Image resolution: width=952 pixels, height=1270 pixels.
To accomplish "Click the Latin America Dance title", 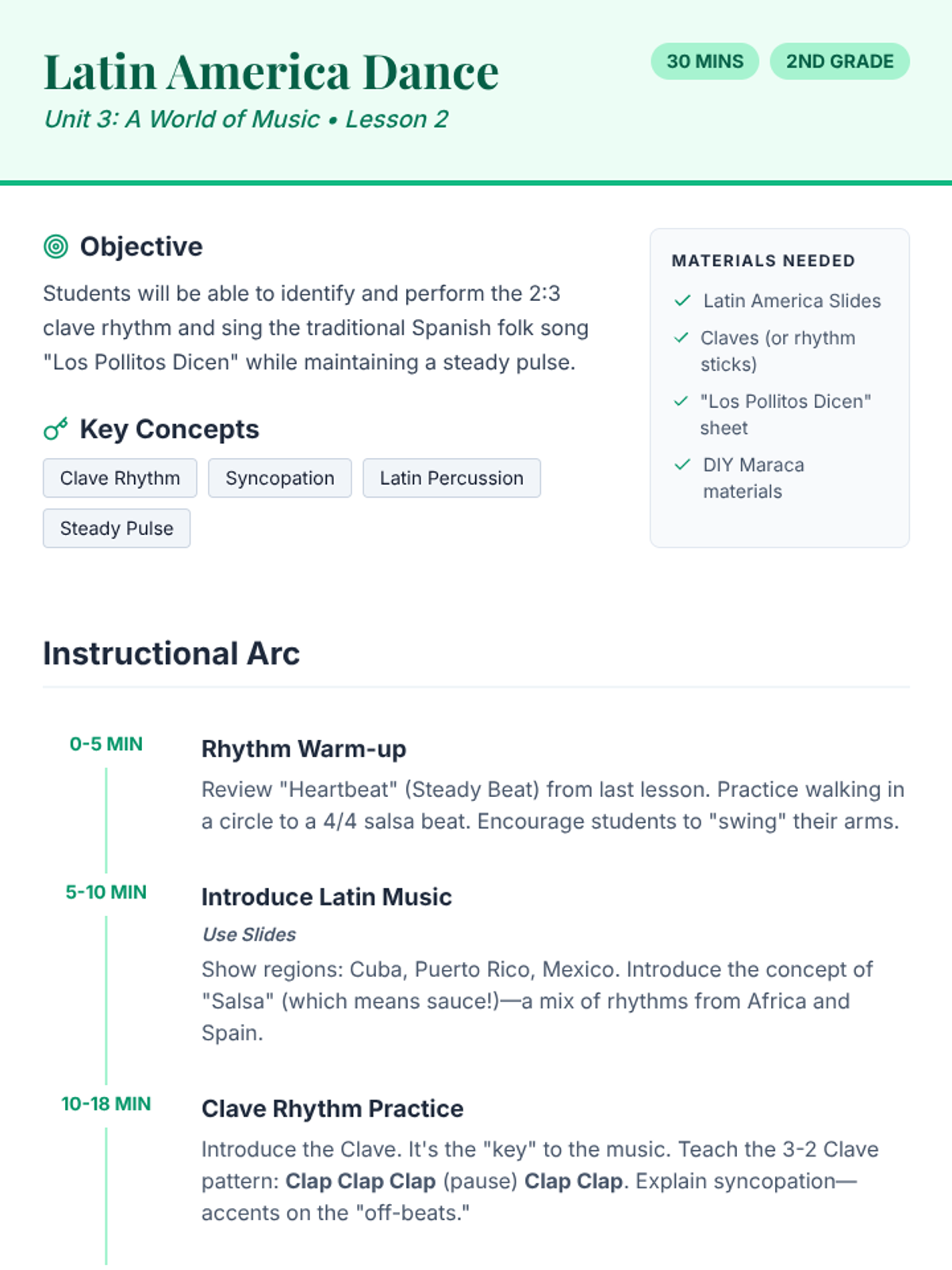I will (x=271, y=72).
